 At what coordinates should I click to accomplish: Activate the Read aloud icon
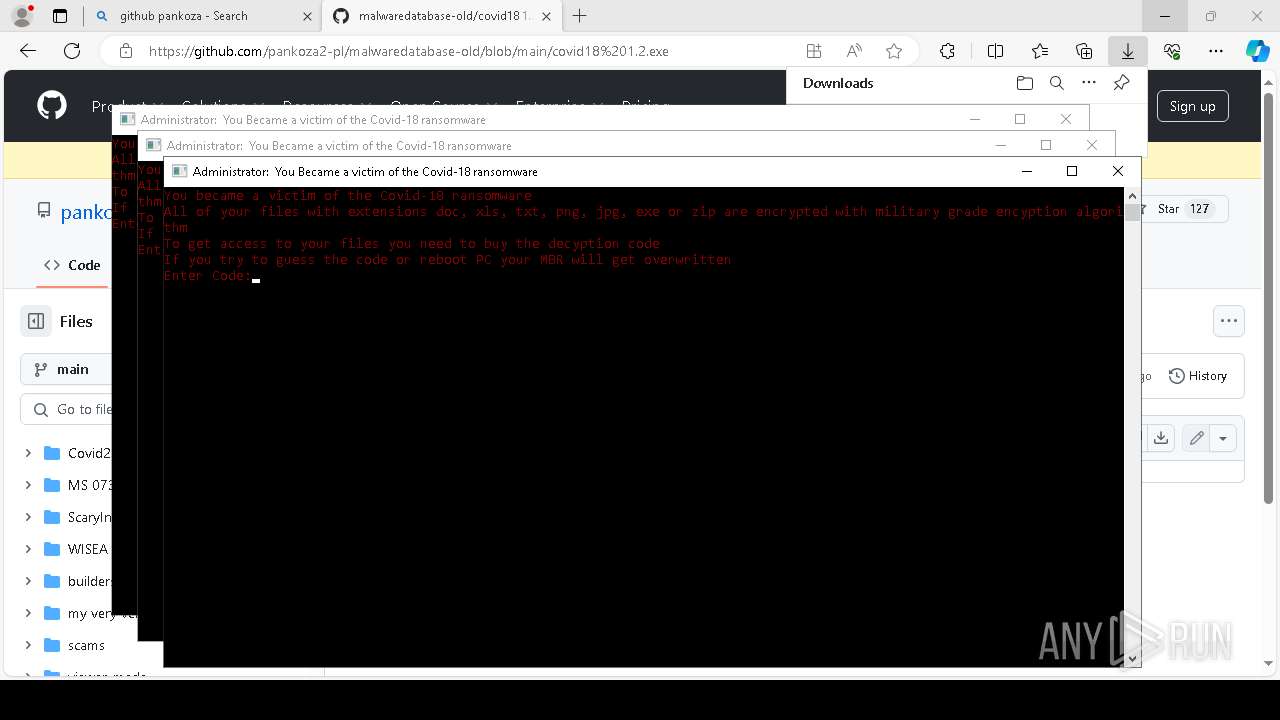point(854,51)
